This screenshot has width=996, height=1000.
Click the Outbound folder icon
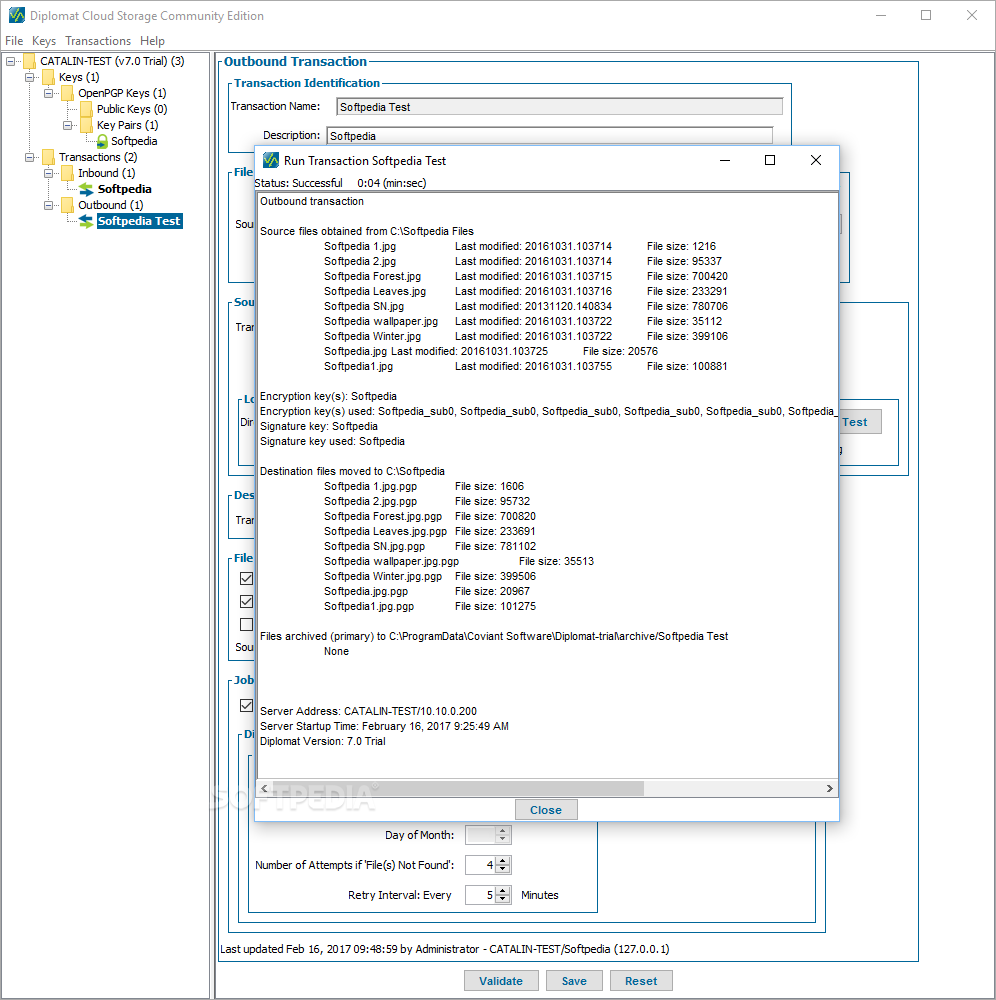(68, 205)
